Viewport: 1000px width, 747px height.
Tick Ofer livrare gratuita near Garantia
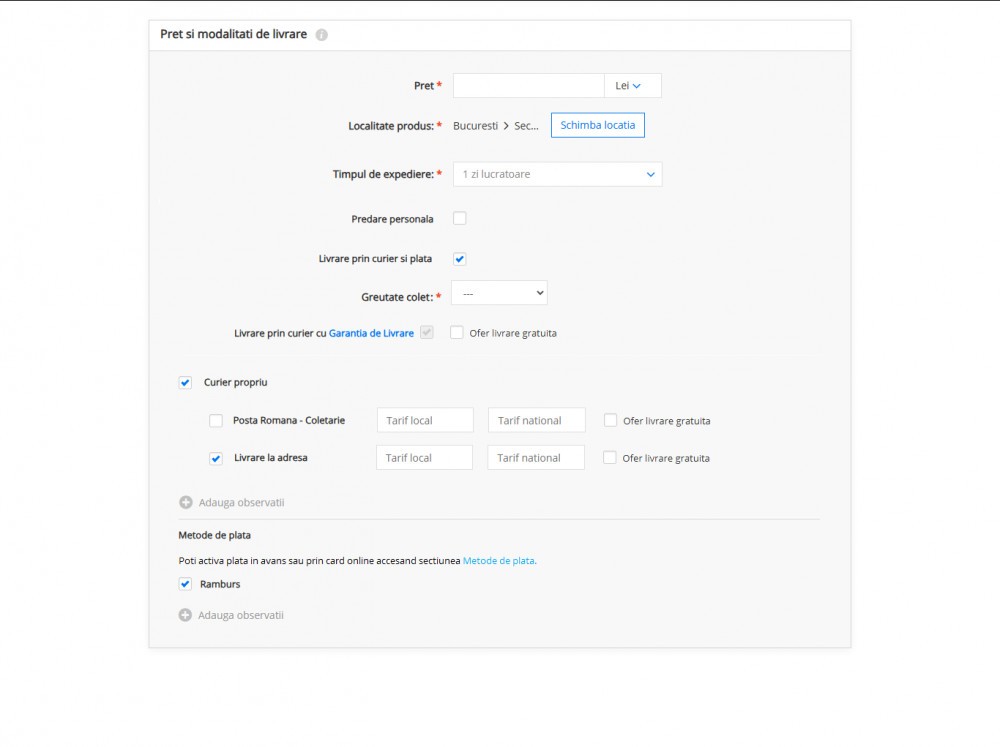point(457,332)
